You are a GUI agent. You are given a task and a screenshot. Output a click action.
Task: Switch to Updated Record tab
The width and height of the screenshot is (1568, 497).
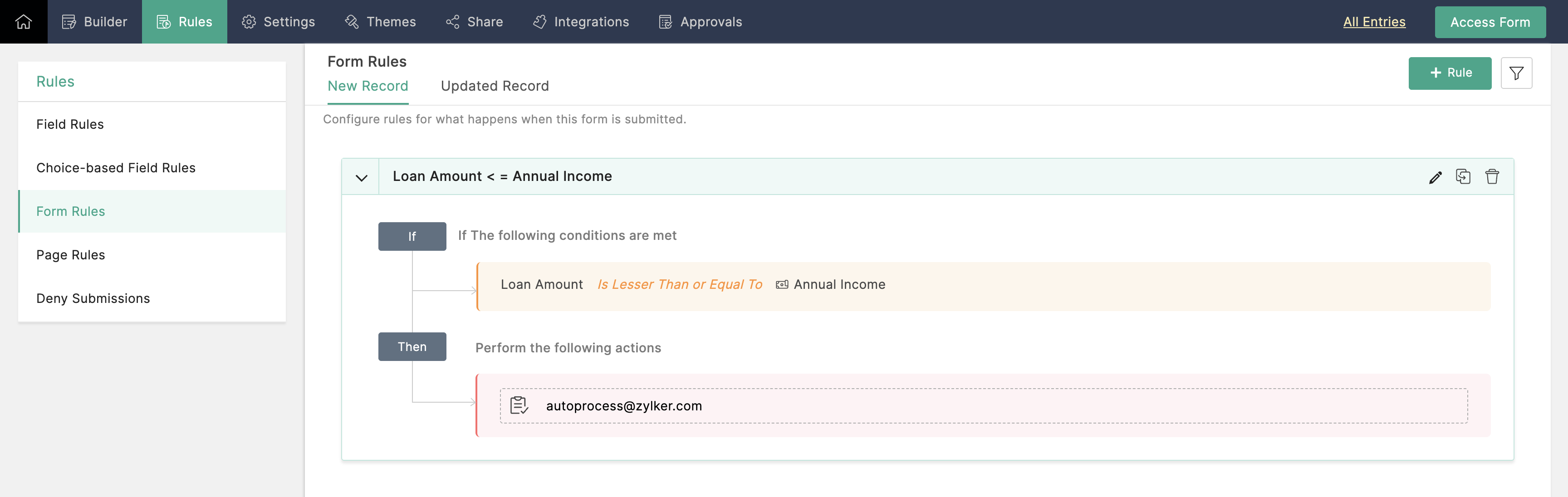[494, 86]
